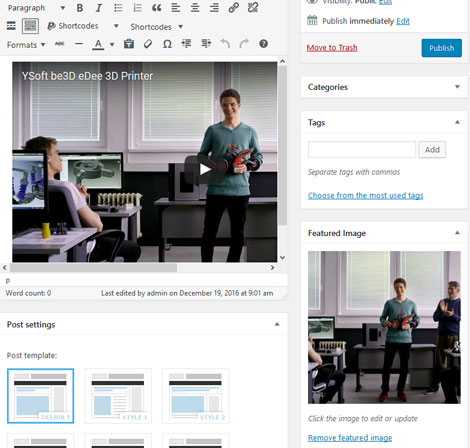
Task: Open the second Shortcodes dropdown
Action: click(x=157, y=27)
